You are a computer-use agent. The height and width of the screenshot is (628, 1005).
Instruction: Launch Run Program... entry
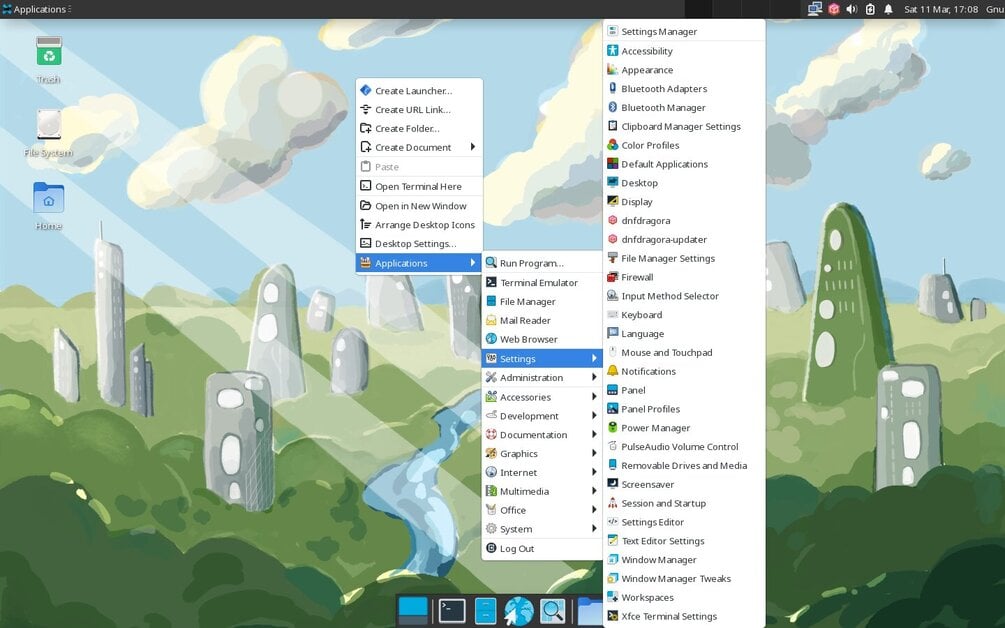[542, 263]
